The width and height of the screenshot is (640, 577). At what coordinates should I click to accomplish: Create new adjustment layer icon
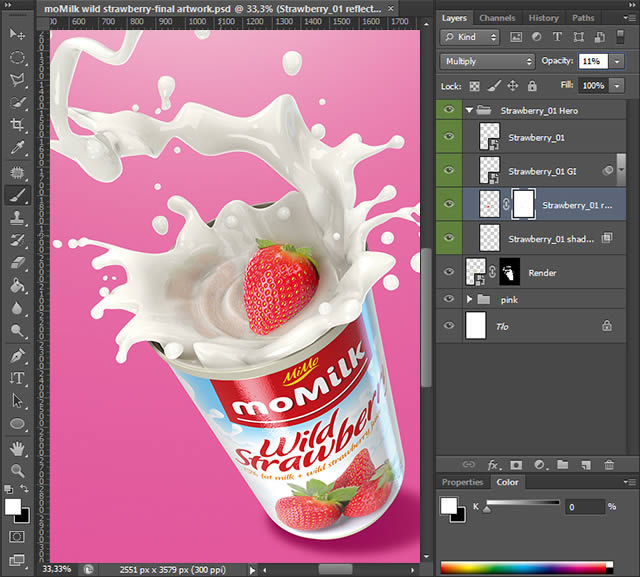click(x=540, y=465)
